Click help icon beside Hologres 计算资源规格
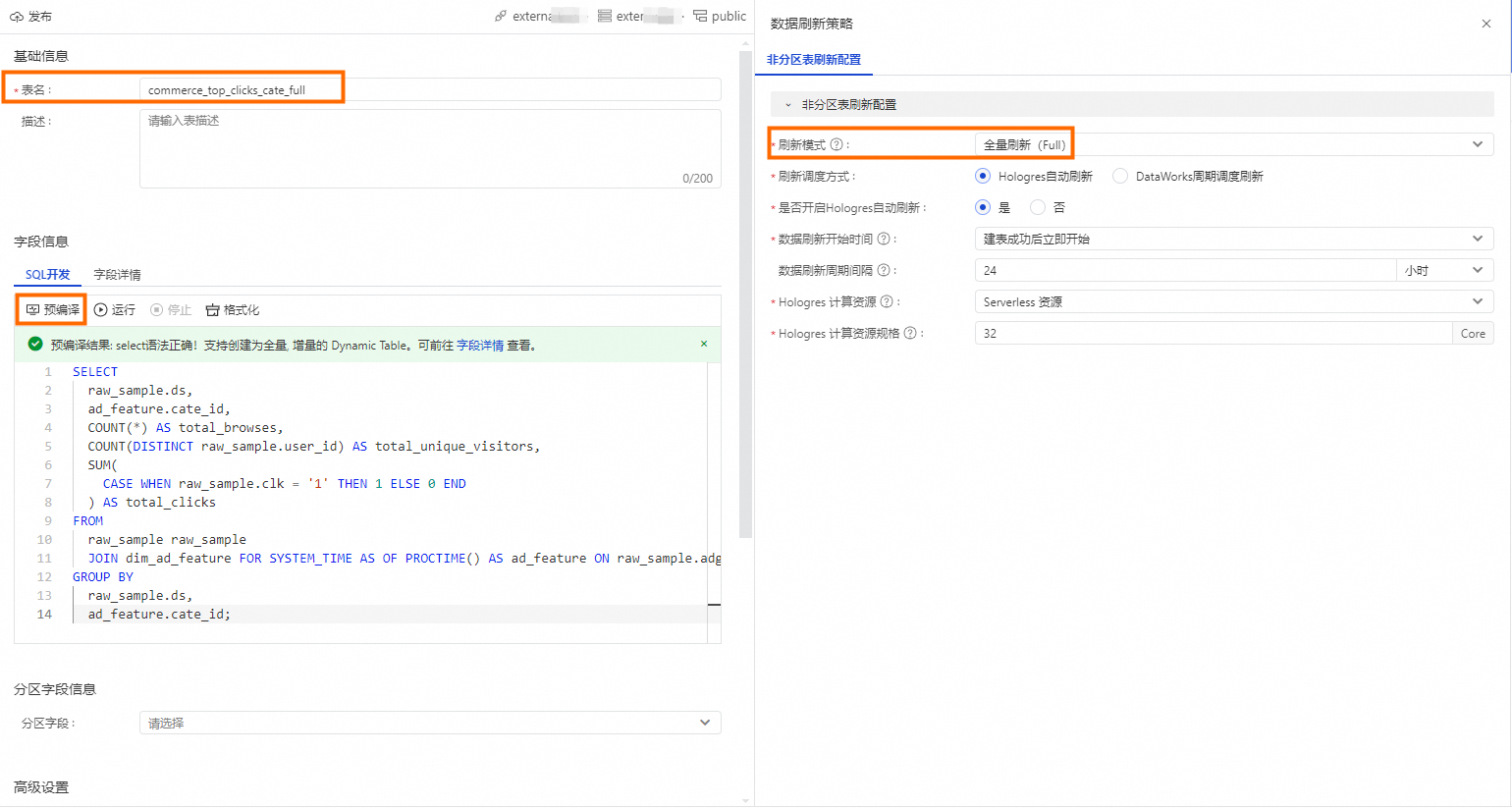 pos(910,333)
